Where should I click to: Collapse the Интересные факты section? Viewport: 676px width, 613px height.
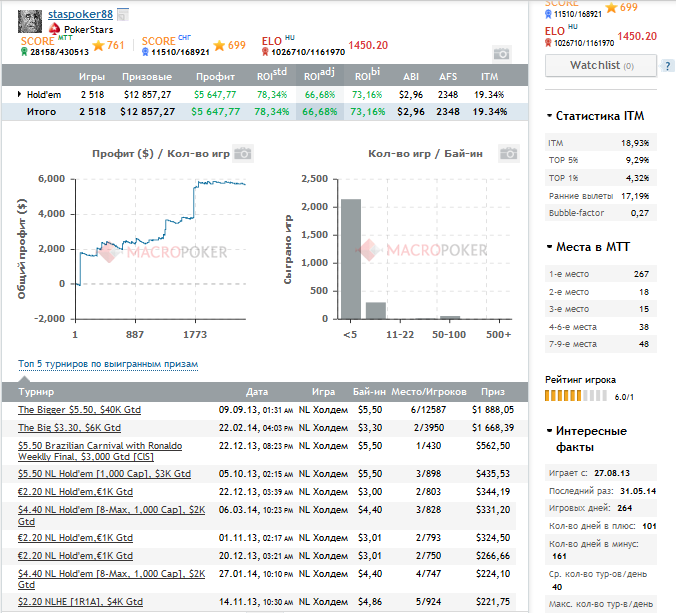pos(549,431)
